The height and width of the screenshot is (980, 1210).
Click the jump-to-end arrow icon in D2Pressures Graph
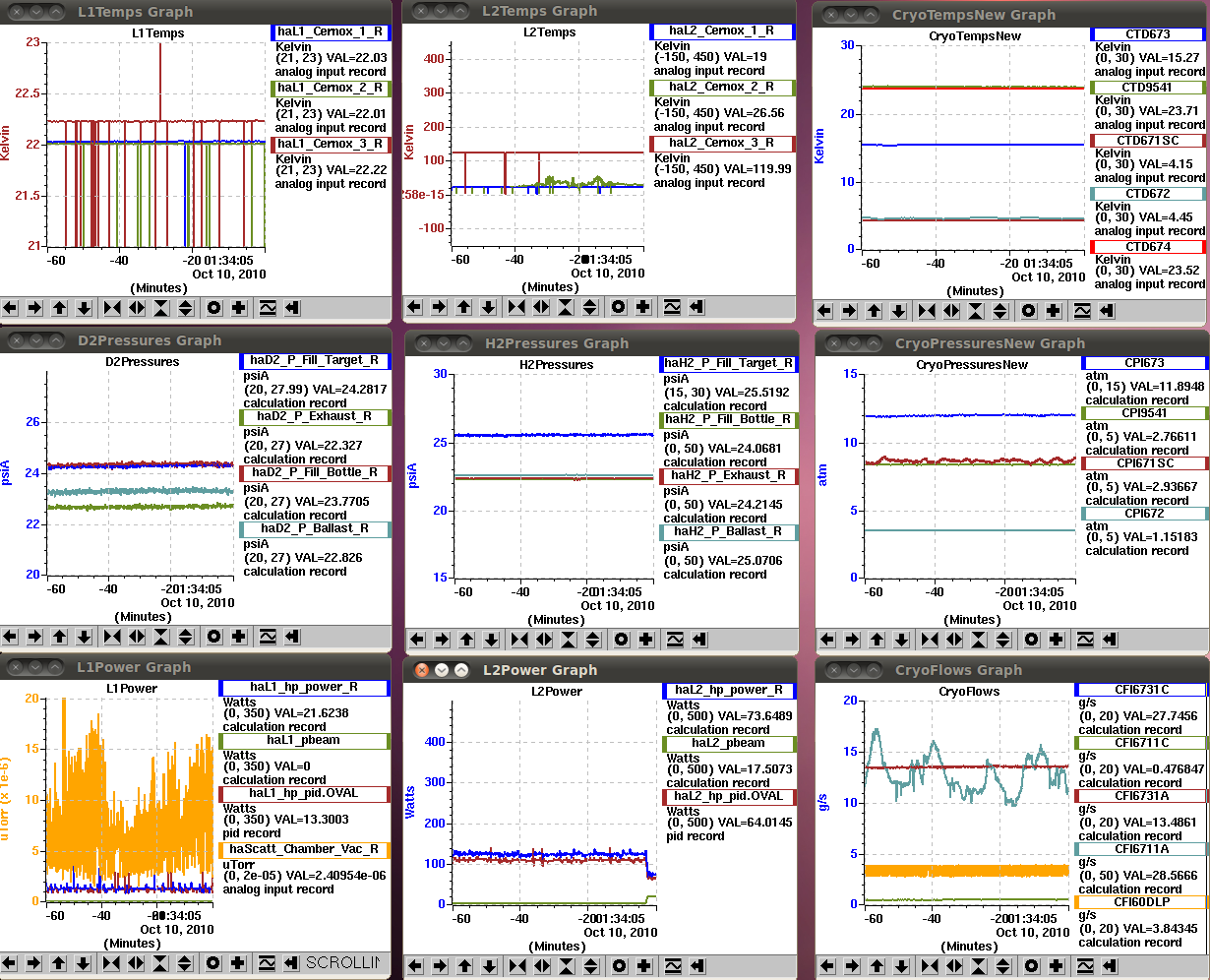click(x=292, y=637)
